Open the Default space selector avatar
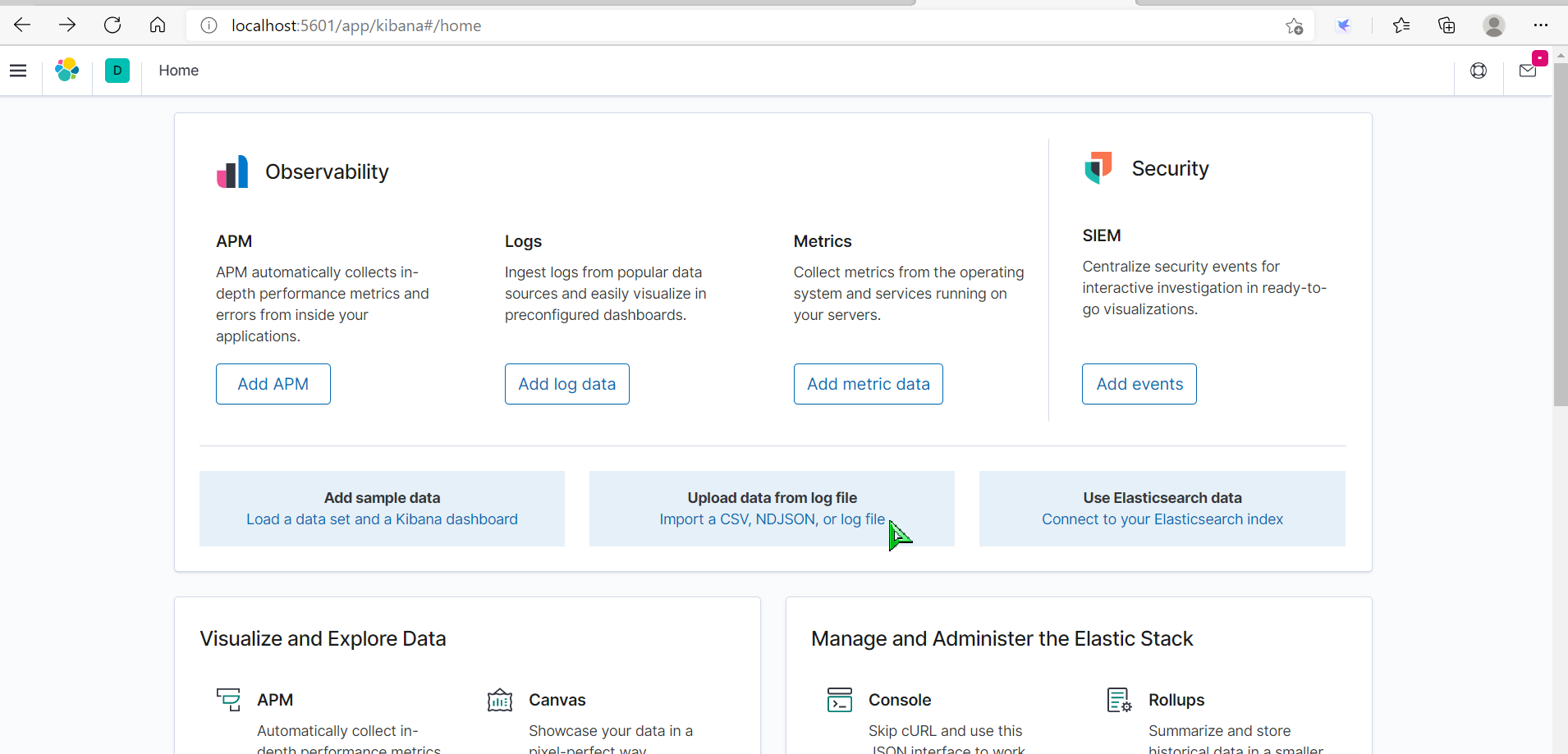Image resolution: width=1568 pixels, height=754 pixels. pos(117,71)
